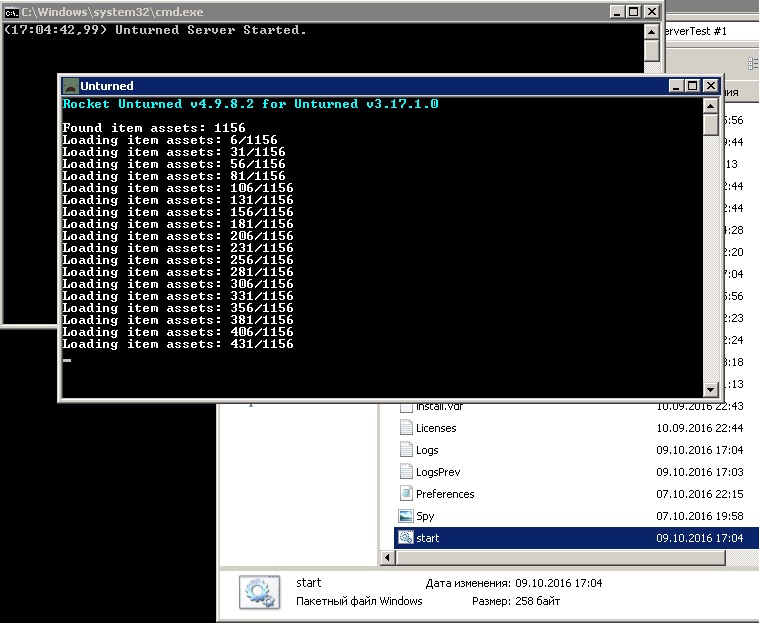
Task: Click the start file name in list
Action: point(427,538)
